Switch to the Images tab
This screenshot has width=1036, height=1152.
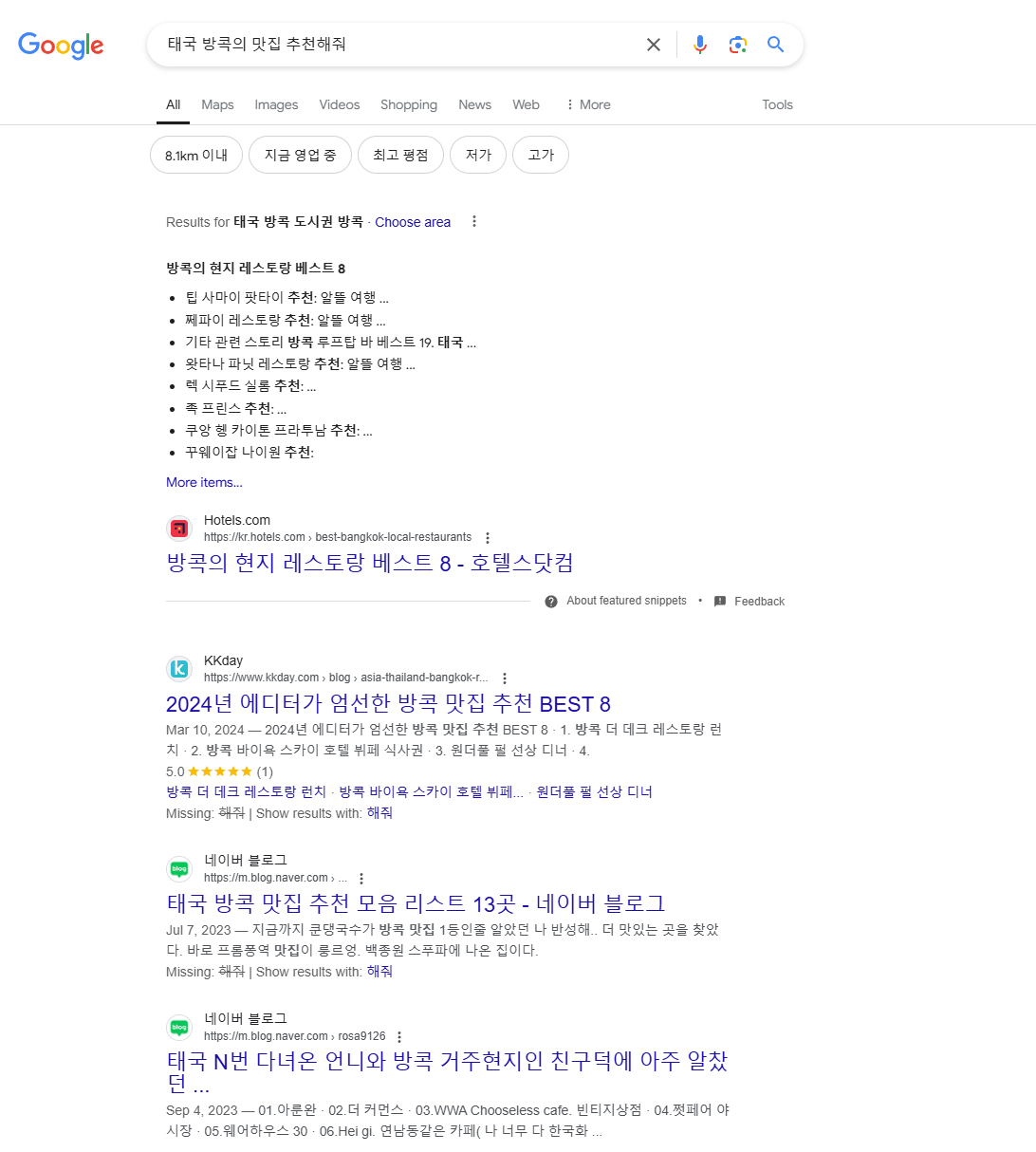(276, 105)
